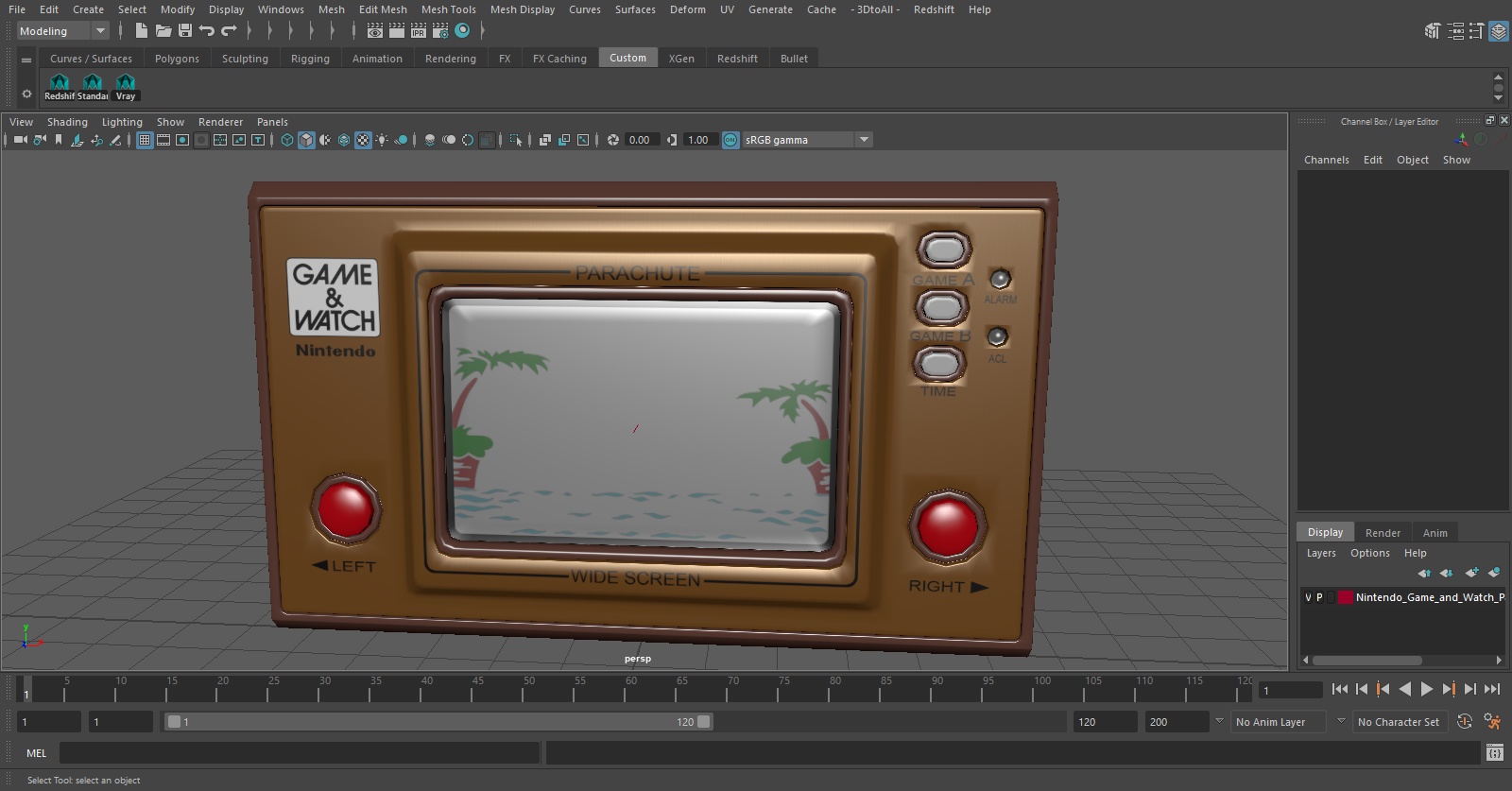The height and width of the screenshot is (791, 1512).
Task: Open the Render View window icon
Action: [x=375, y=30]
